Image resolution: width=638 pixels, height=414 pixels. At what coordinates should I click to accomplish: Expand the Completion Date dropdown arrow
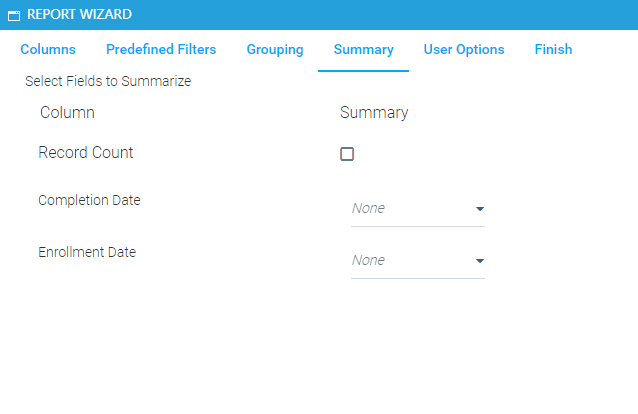[x=479, y=209]
